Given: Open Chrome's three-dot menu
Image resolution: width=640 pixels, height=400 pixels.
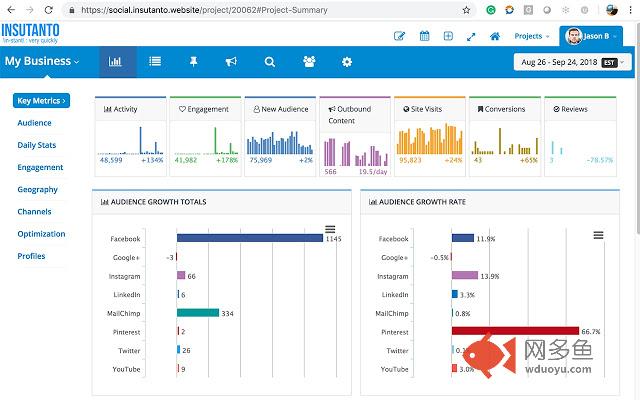Looking at the screenshot, I should click(x=631, y=10).
